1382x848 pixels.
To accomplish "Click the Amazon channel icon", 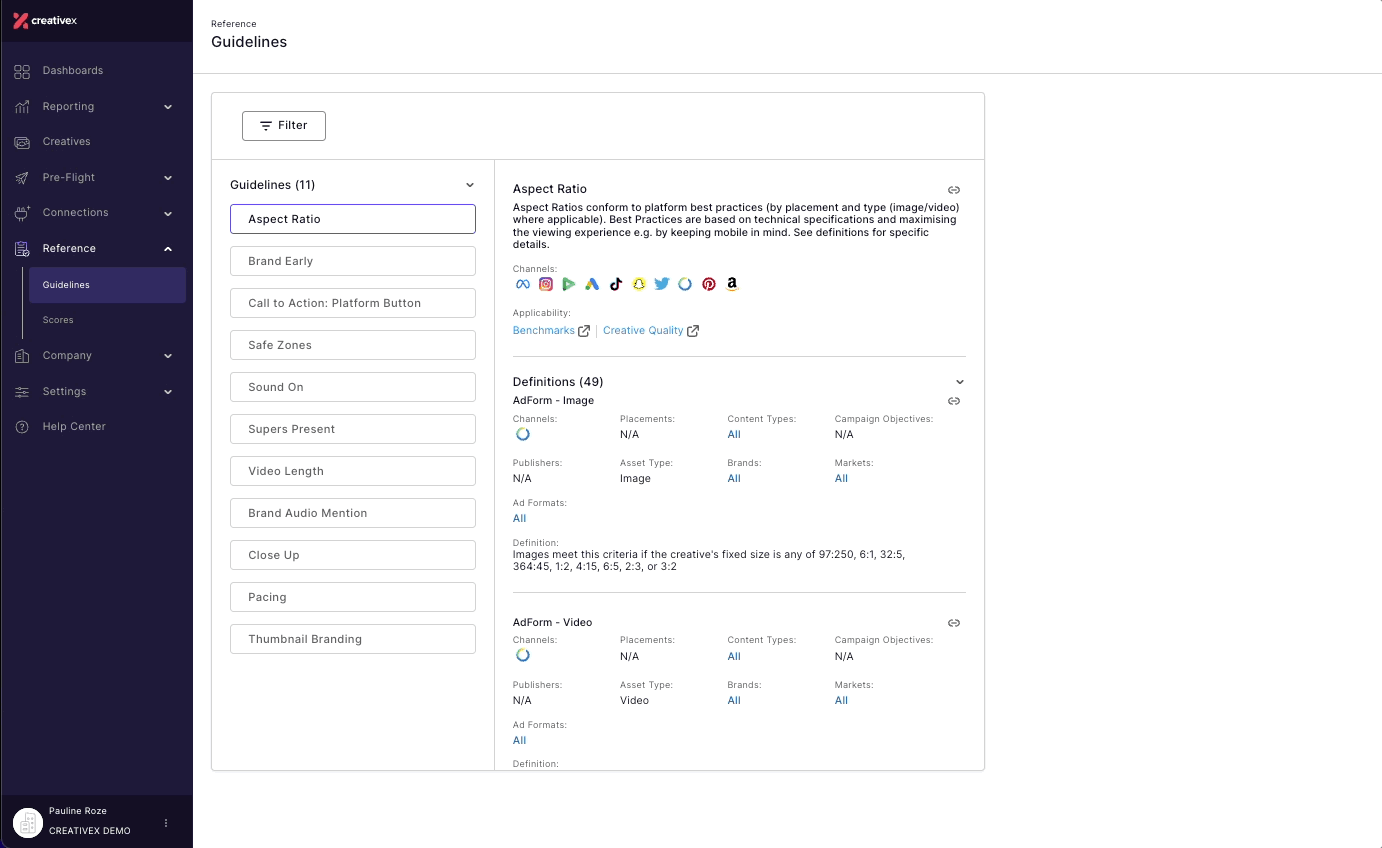I will pos(732,284).
